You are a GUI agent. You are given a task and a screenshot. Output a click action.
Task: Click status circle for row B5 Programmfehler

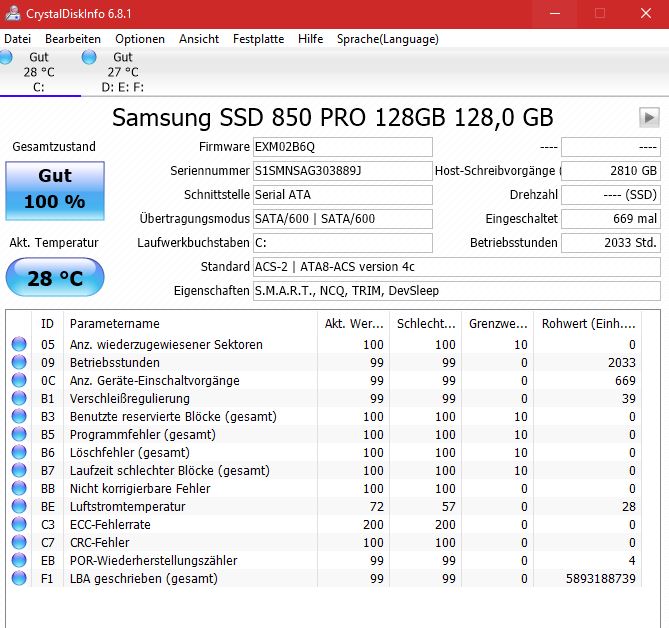(x=19, y=434)
